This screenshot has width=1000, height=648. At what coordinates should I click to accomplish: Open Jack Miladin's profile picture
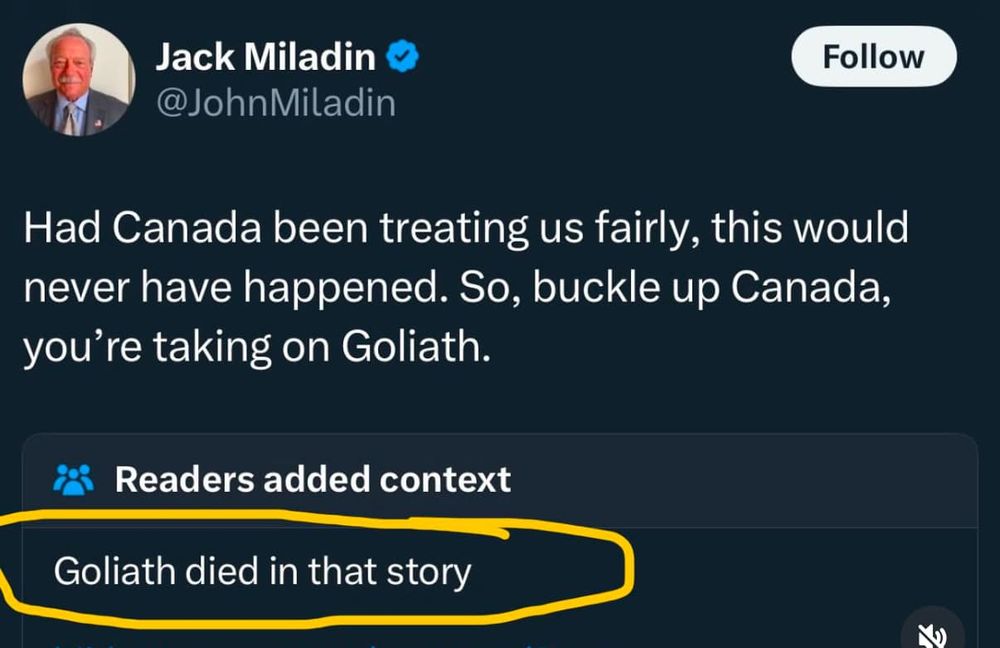[x=77, y=79]
